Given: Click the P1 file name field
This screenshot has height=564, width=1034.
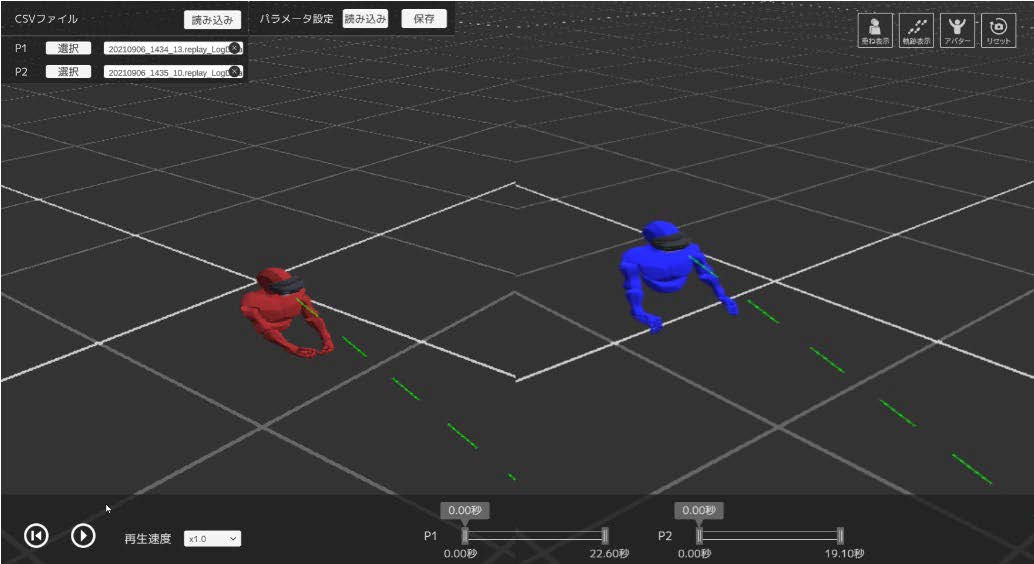Looking at the screenshot, I should tap(165, 48).
